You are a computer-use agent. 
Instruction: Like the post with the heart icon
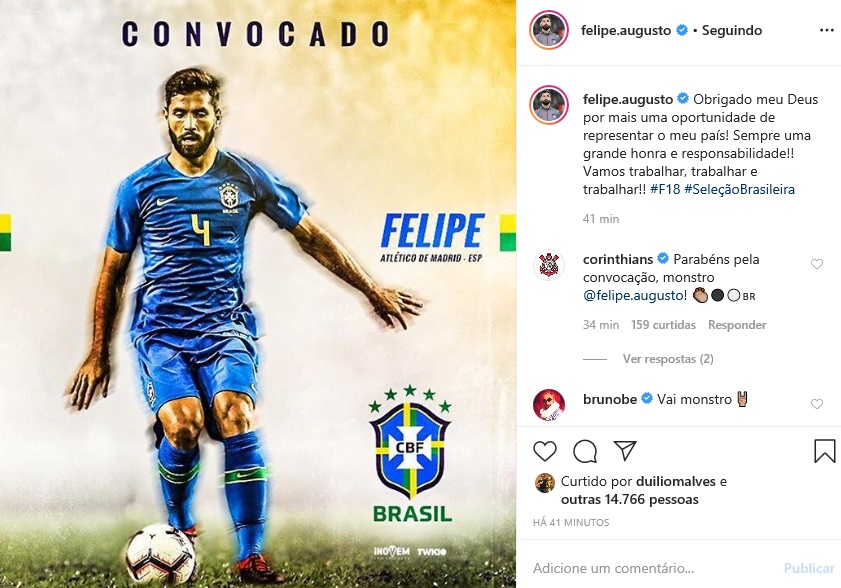point(544,451)
